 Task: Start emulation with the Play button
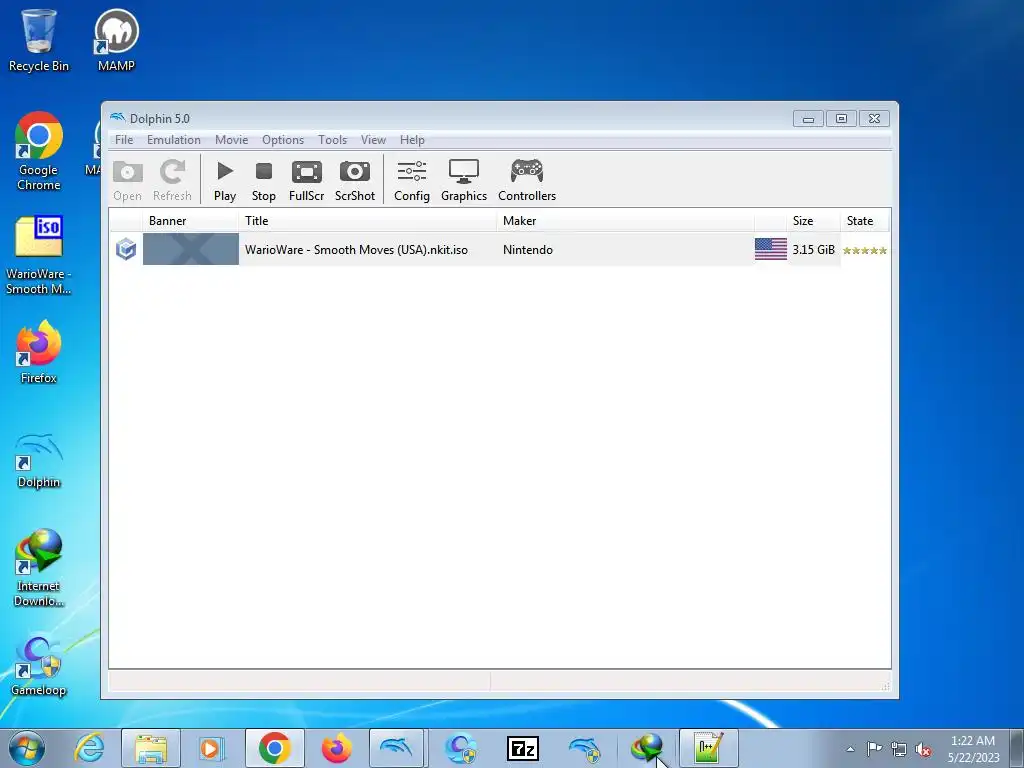pyautogui.click(x=225, y=180)
